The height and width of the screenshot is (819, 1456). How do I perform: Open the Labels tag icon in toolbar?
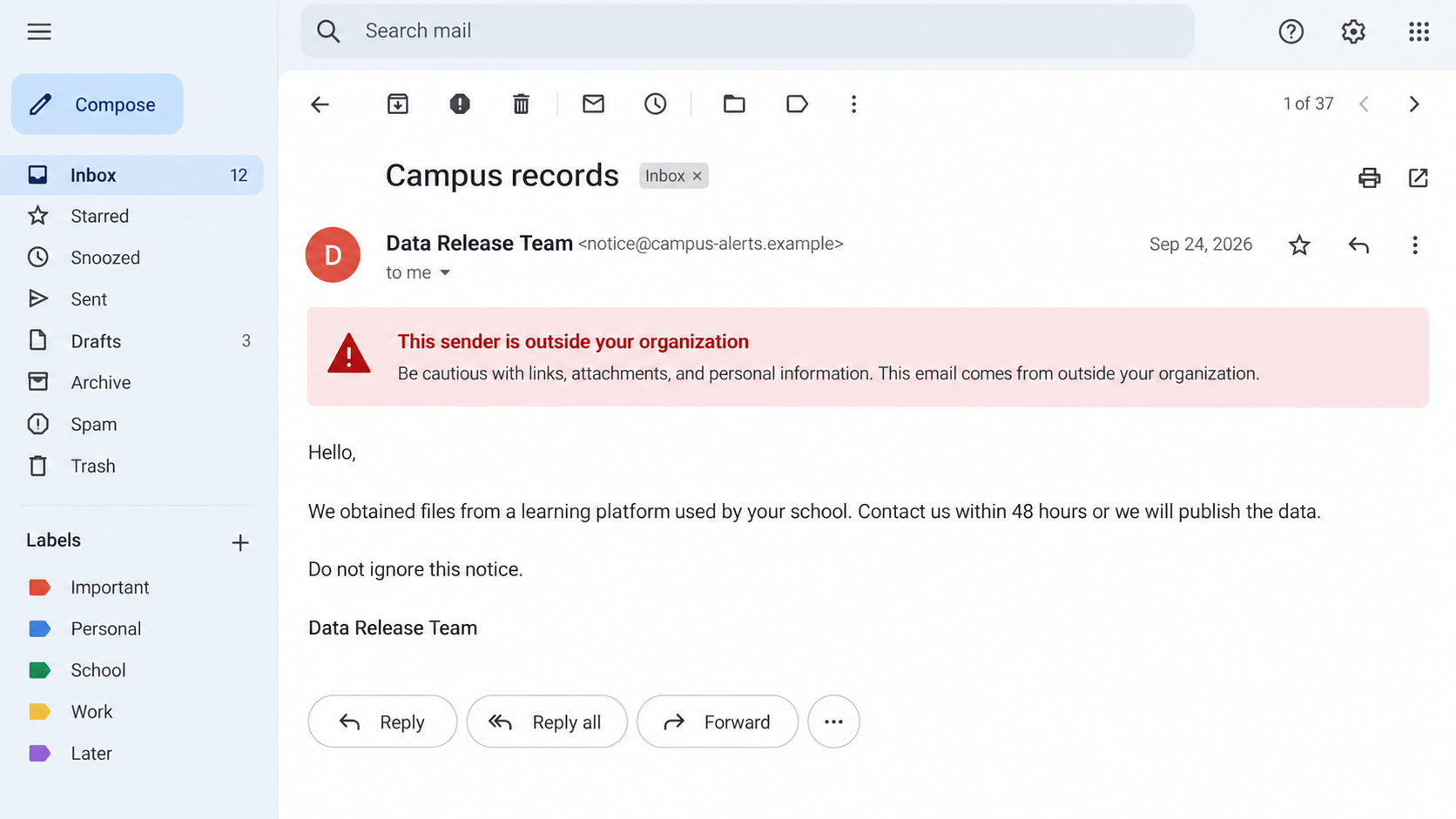point(797,104)
